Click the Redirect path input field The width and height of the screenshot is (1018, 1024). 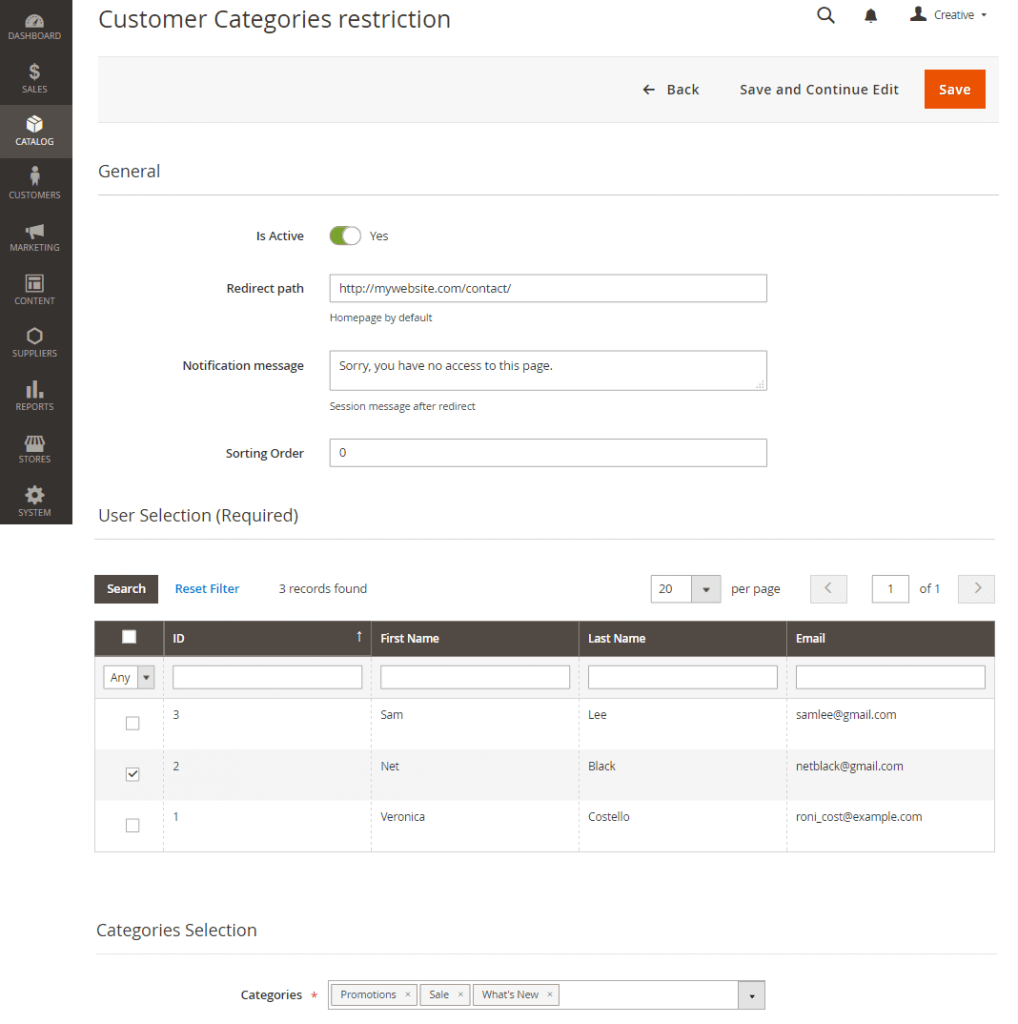[x=547, y=288]
